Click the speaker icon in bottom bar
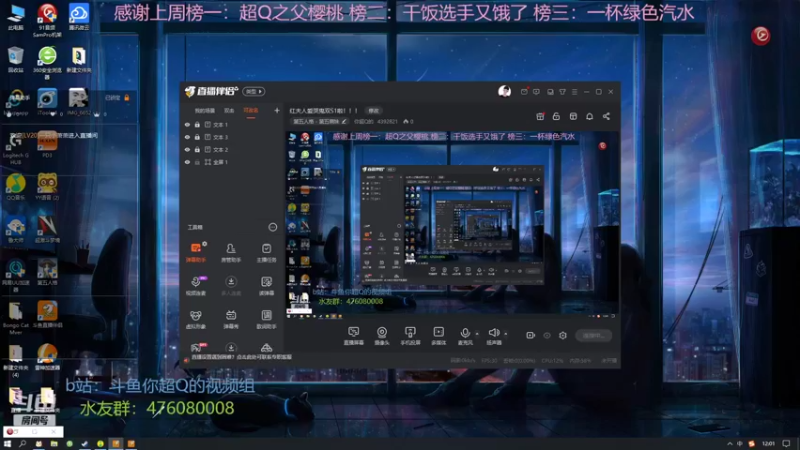This screenshot has width=800, height=450. pos(493,333)
